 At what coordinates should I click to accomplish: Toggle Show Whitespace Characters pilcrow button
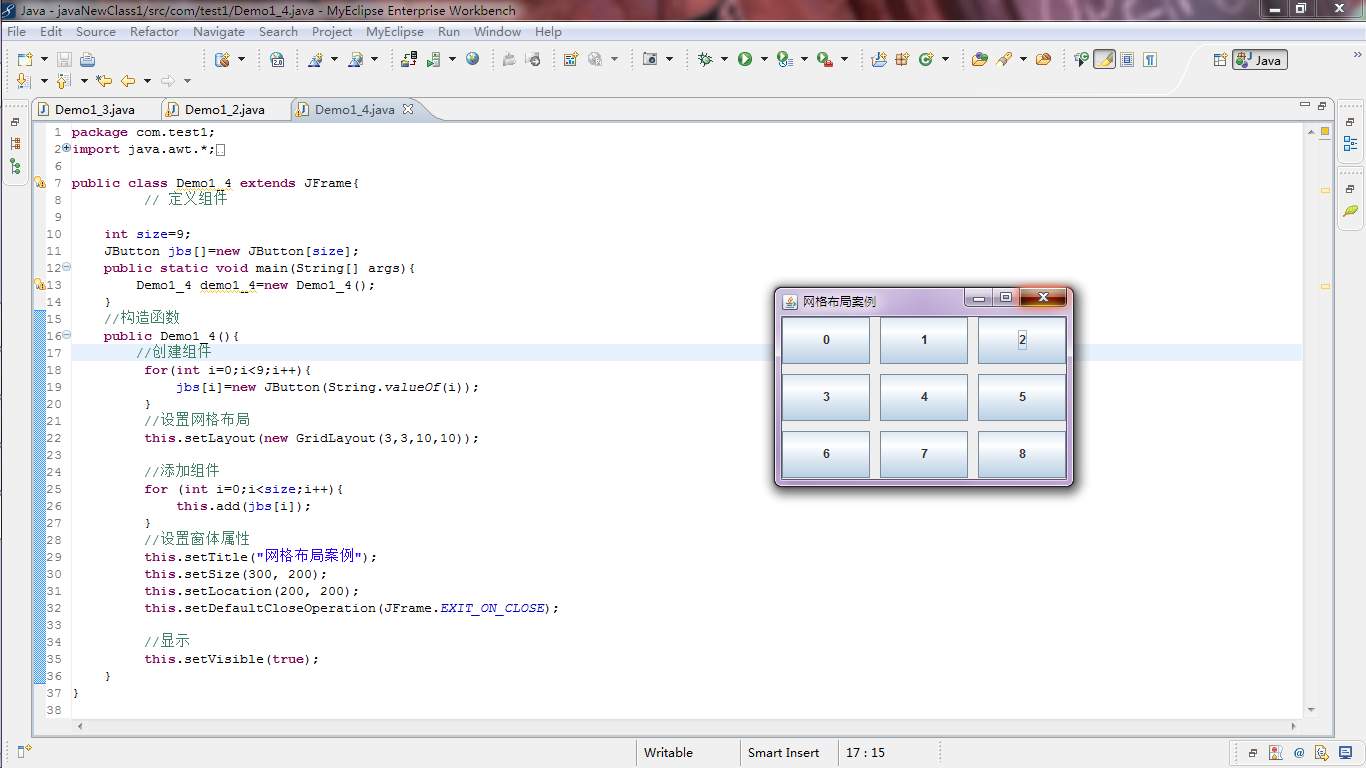click(1150, 59)
